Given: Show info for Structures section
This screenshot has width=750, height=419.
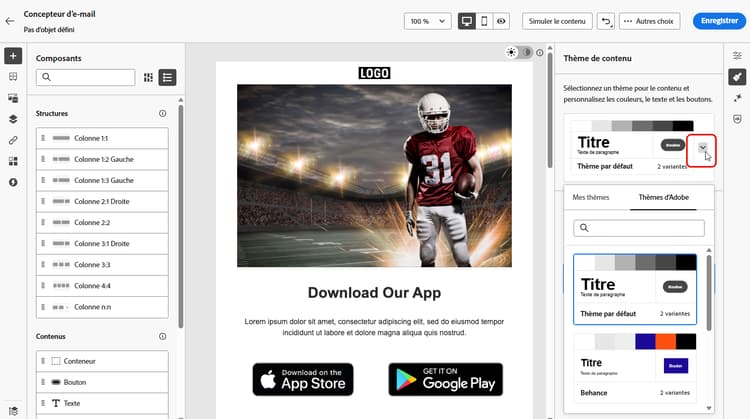Looking at the screenshot, I should click(x=163, y=113).
